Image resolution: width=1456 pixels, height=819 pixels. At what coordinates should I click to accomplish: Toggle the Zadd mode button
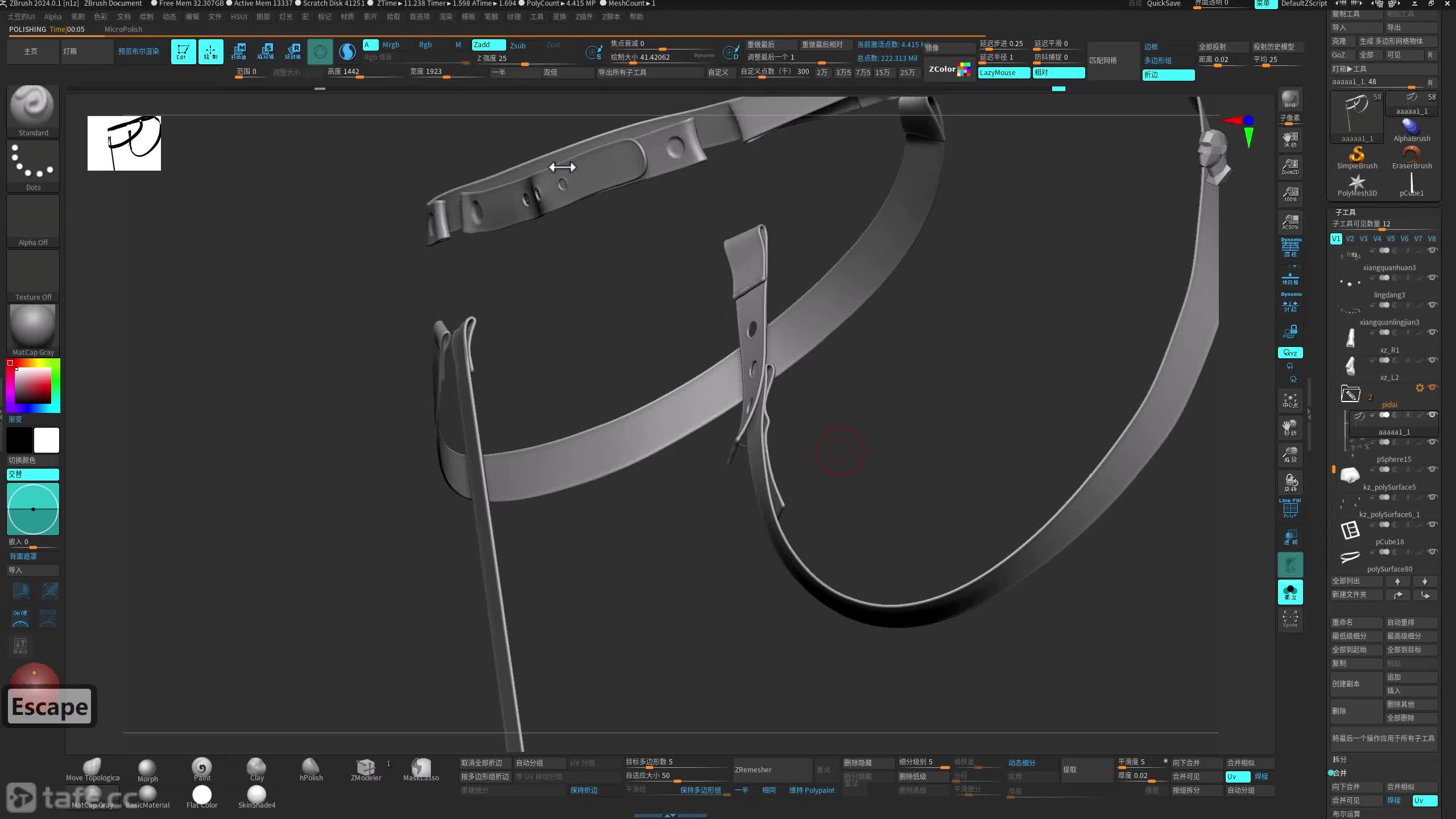(x=488, y=45)
